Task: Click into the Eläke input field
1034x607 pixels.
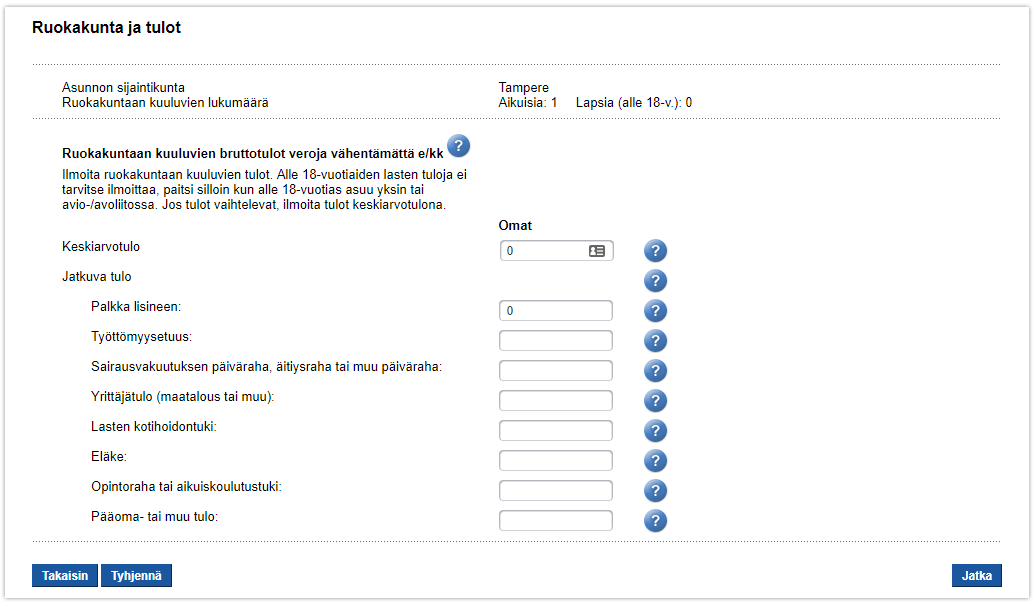Action: click(555, 461)
